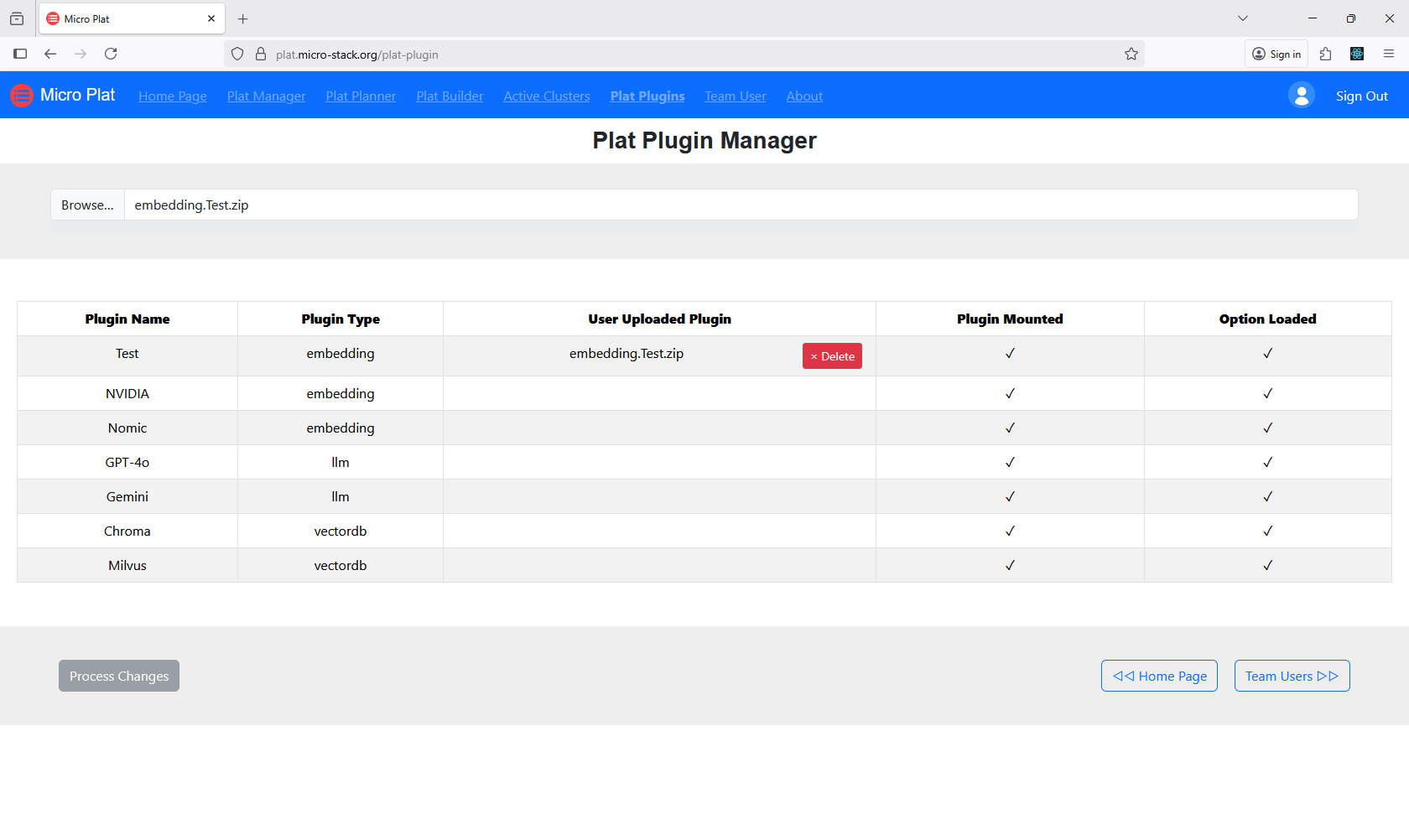This screenshot has width=1409, height=840.
Task: Delete the embedding.Test.zip upload
Action: [831, 355]
